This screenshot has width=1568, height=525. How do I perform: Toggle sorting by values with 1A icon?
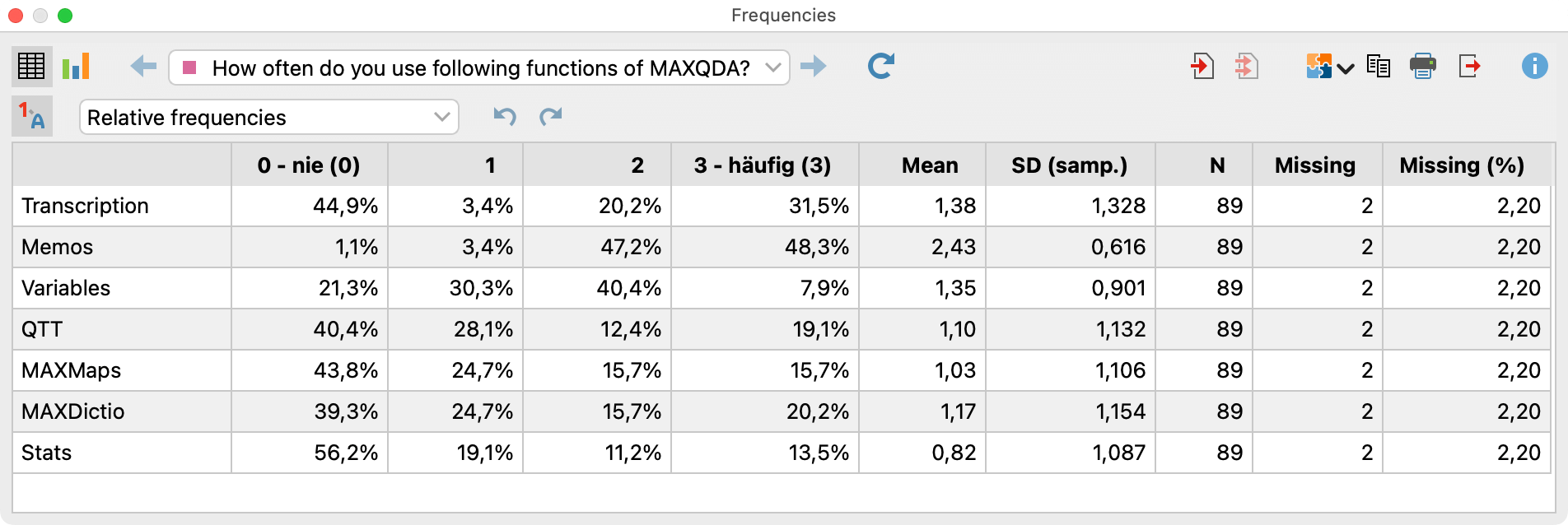click(x=30, y=115)
